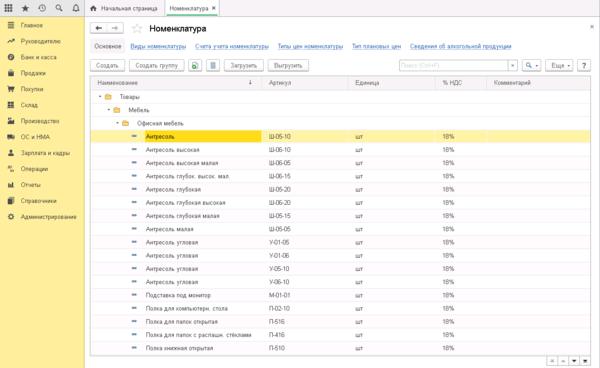Click the copy item icon button

tap(195, 65)
